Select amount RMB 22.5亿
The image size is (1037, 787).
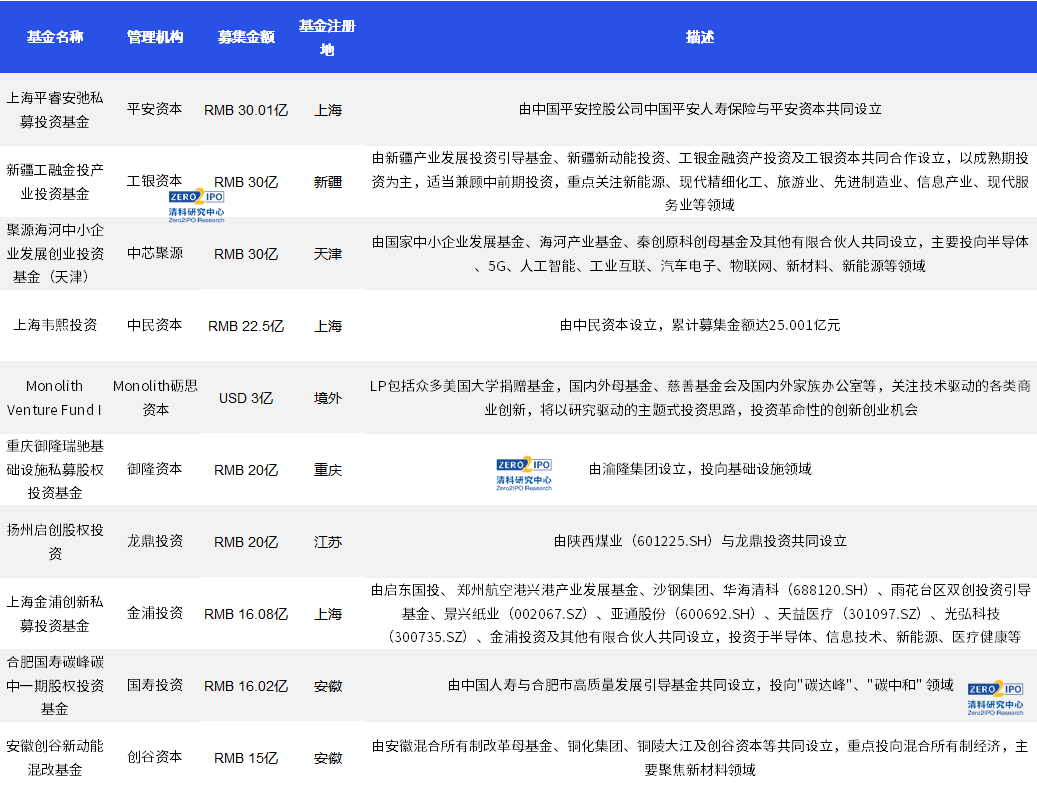coord(246,326)
